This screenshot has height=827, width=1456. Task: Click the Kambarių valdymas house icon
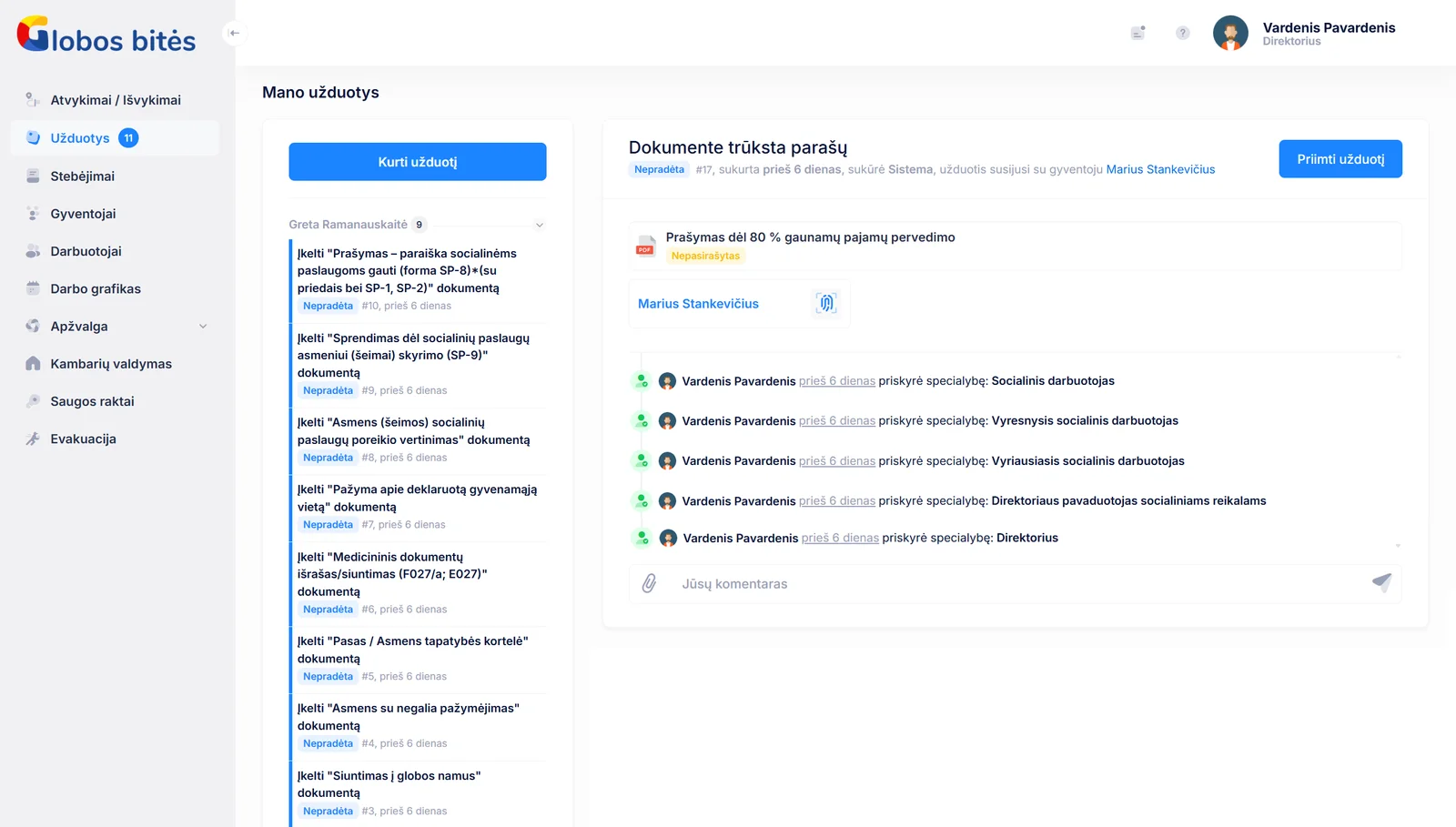[33, 364]
